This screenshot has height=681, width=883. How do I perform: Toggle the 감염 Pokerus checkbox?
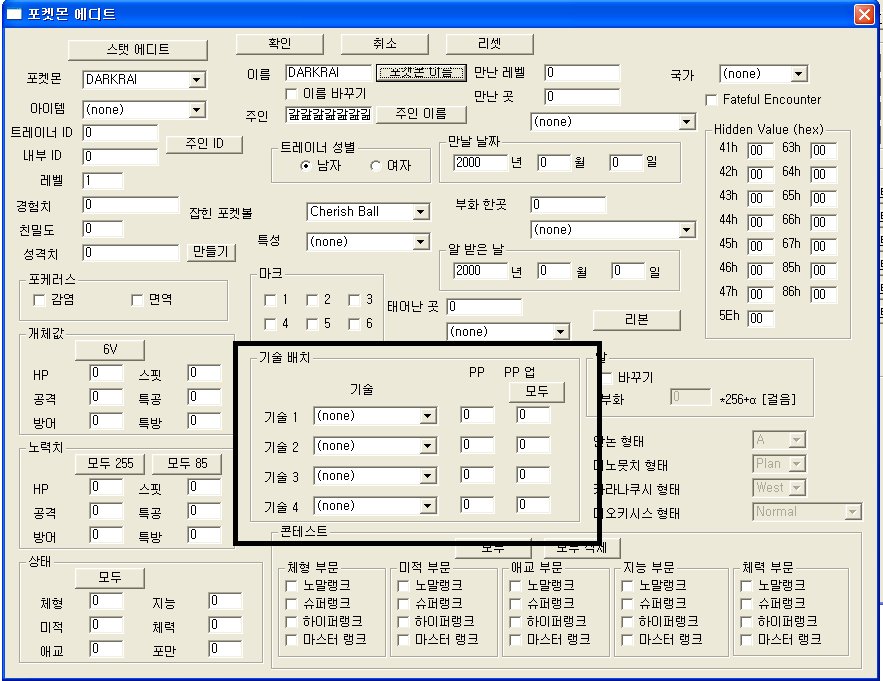pos(40,300)
